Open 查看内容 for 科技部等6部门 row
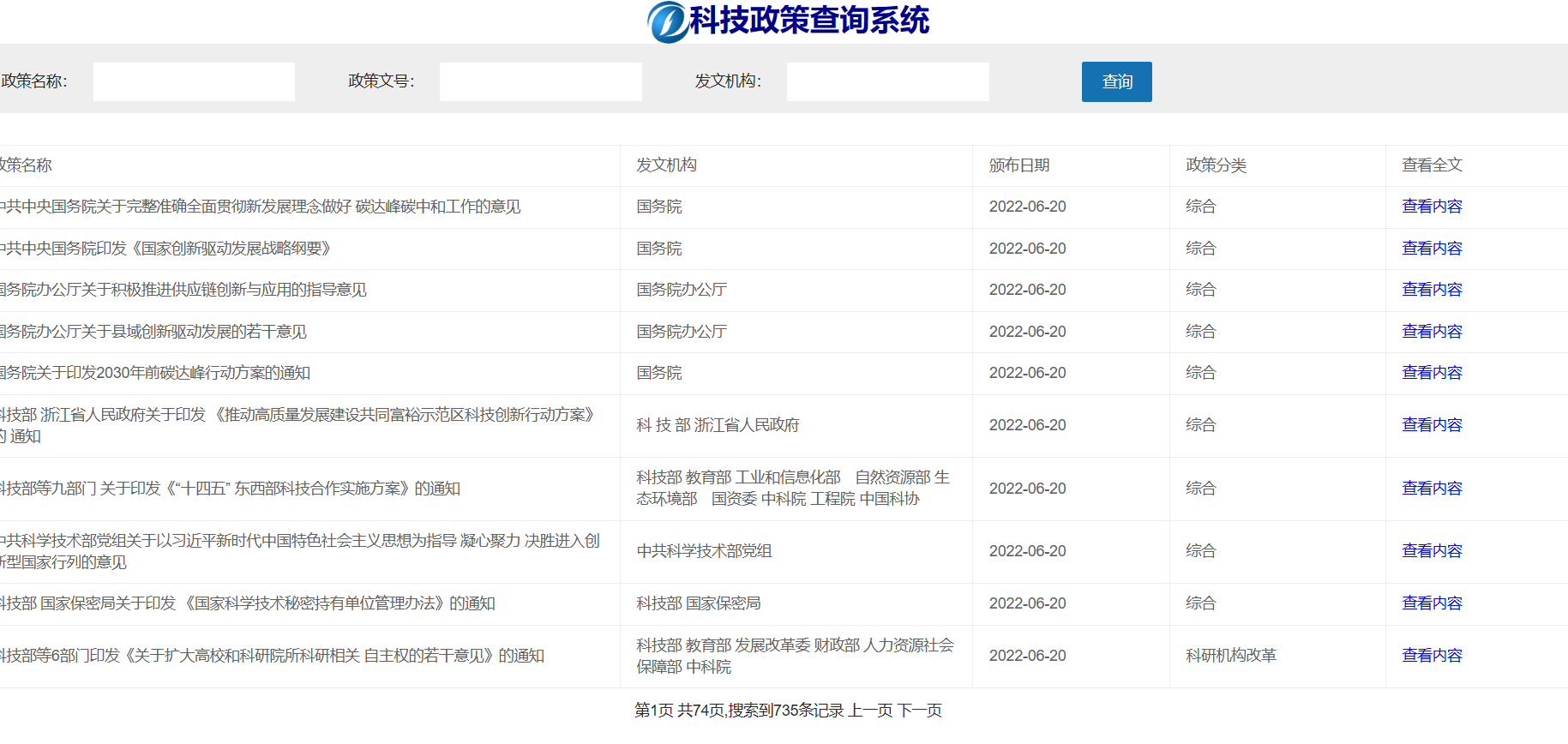 click(1432, 656)
